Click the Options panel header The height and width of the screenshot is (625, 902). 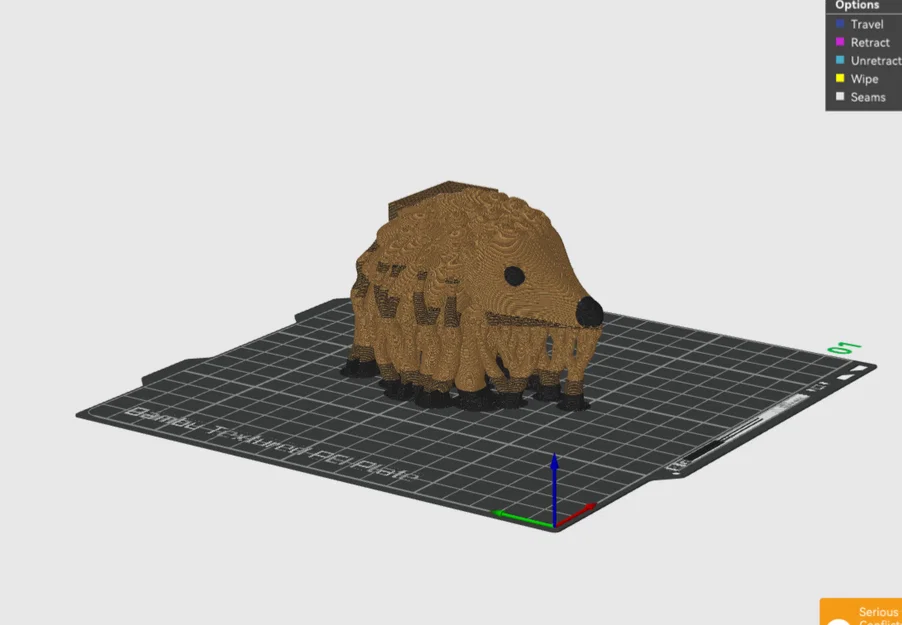point(857,5)
